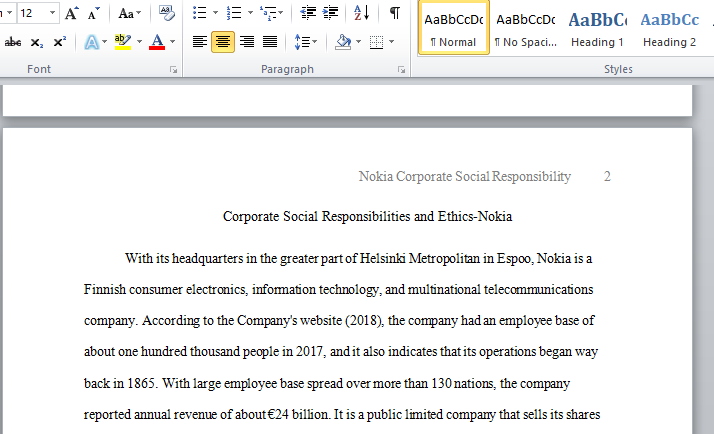714x434 pixels.
Task: Apply red font color
Action: [157, 42]
